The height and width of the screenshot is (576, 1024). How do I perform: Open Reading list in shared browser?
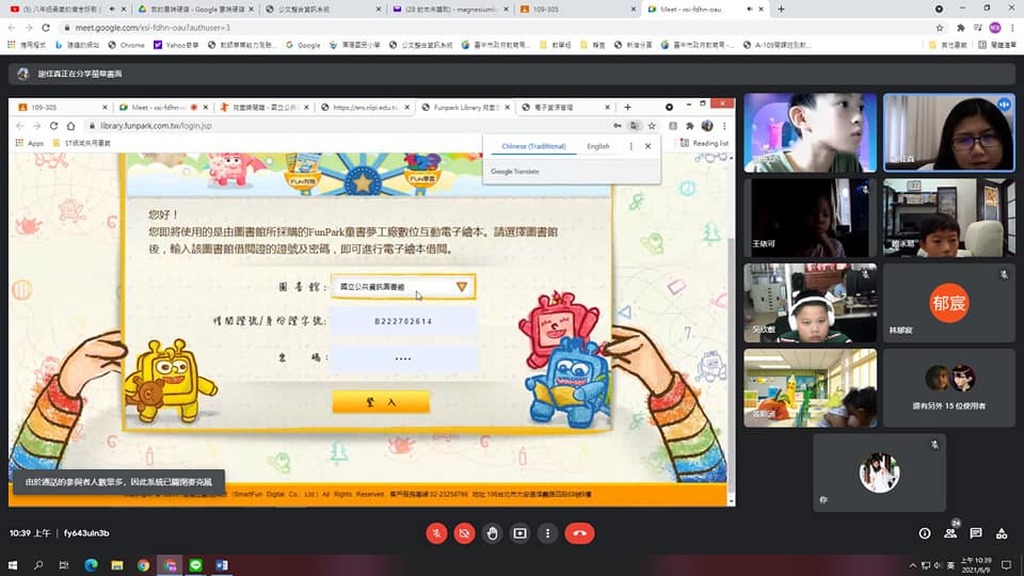click(705, 143)
